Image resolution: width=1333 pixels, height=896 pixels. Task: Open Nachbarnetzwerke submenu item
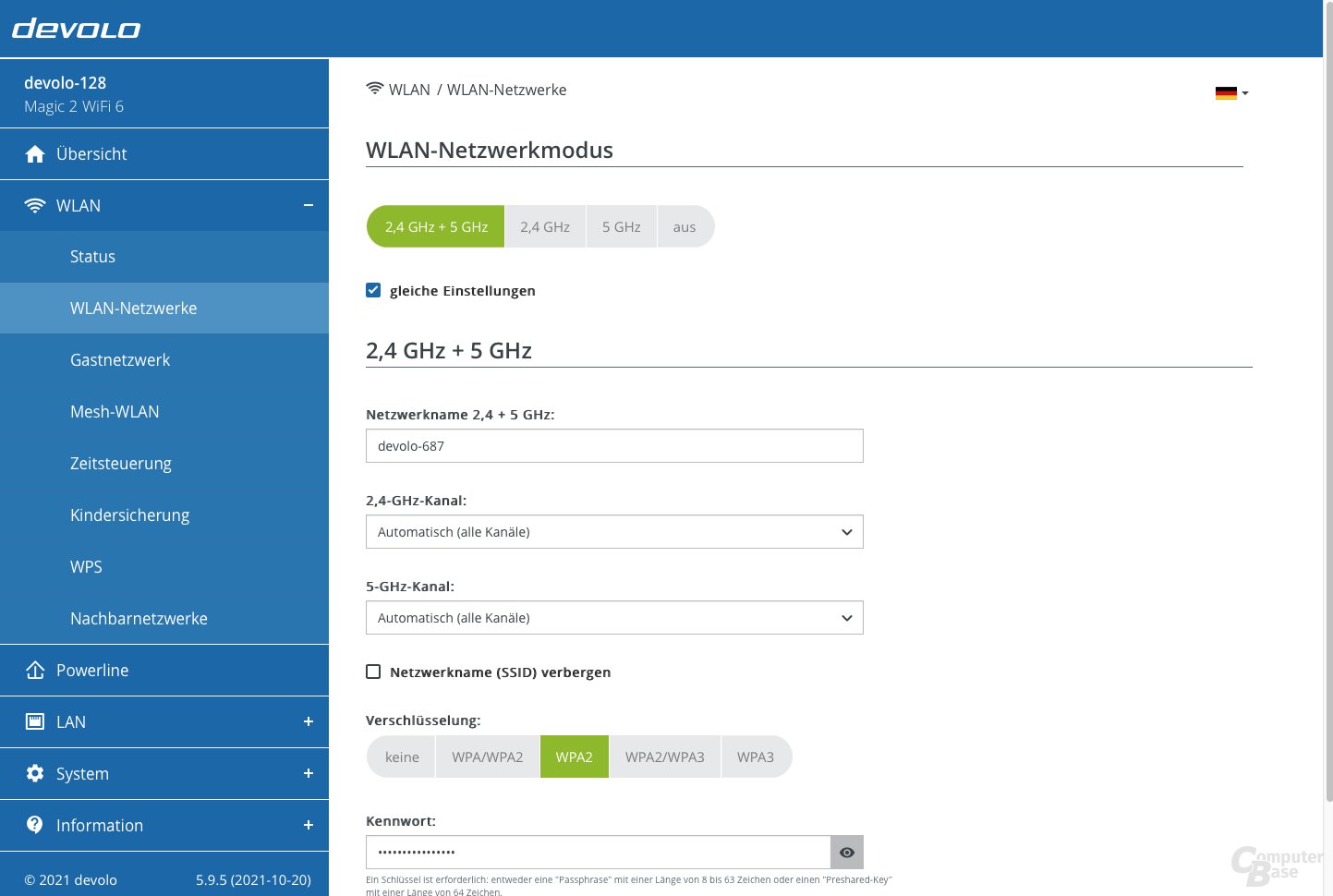pyautogui.click(x=164, y=619)
